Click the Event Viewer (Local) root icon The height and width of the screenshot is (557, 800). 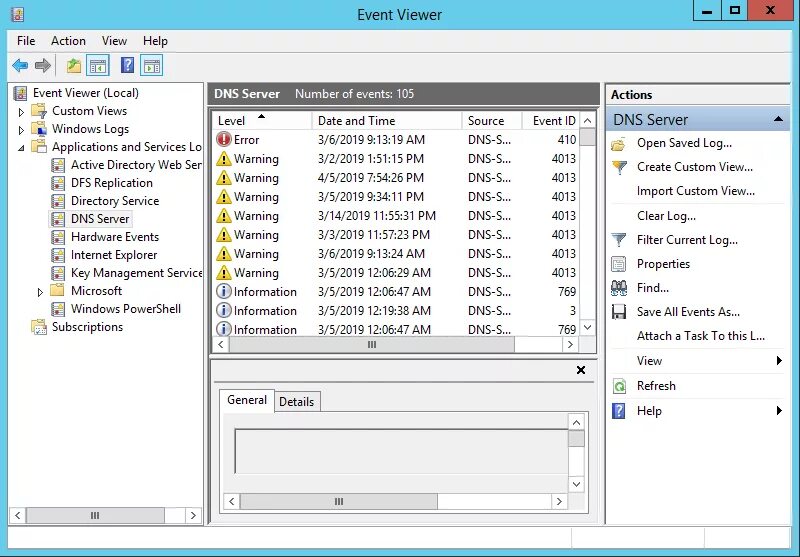[x=20, y=93]
